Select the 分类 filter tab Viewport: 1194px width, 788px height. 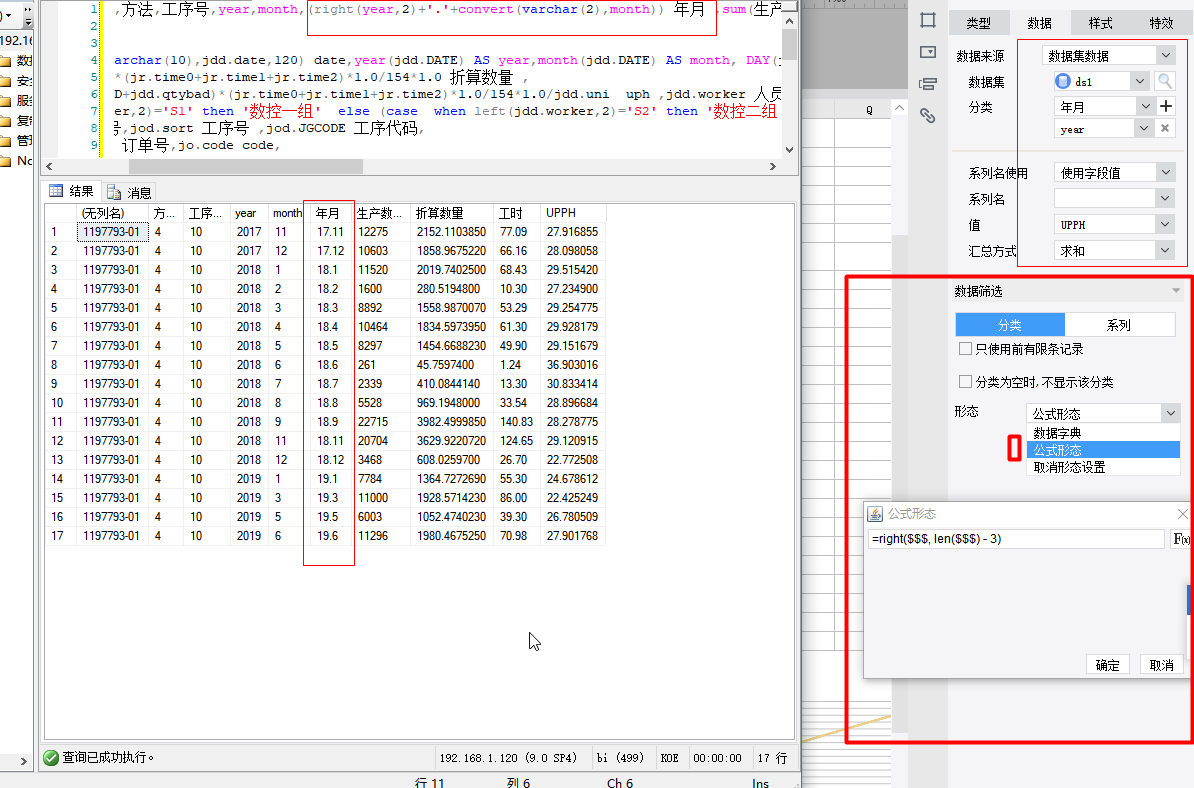click(x=1010, y=325)
